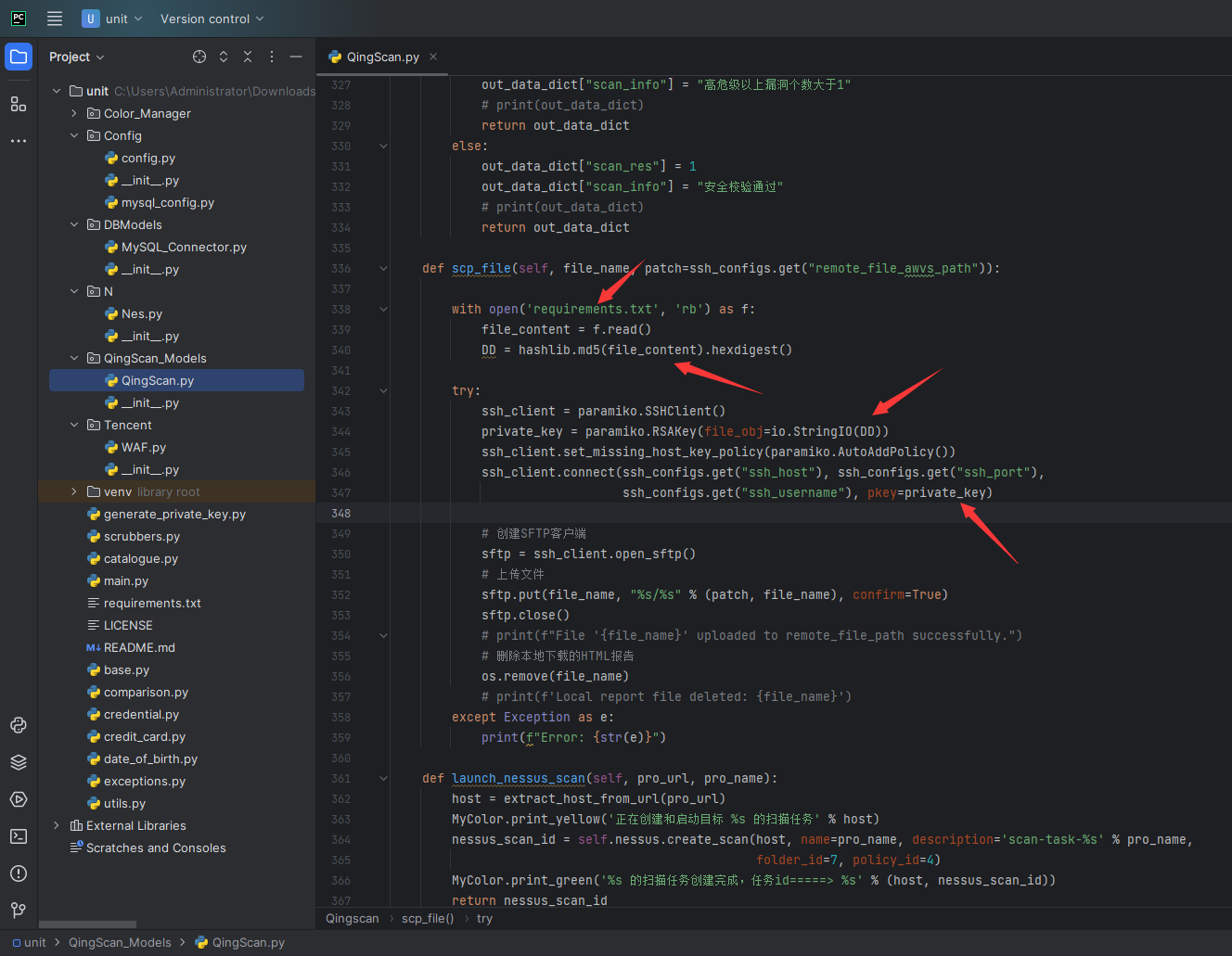Open the main hamburger menu
This screenshot has height=956, width=1232.
tap(55, 19)
